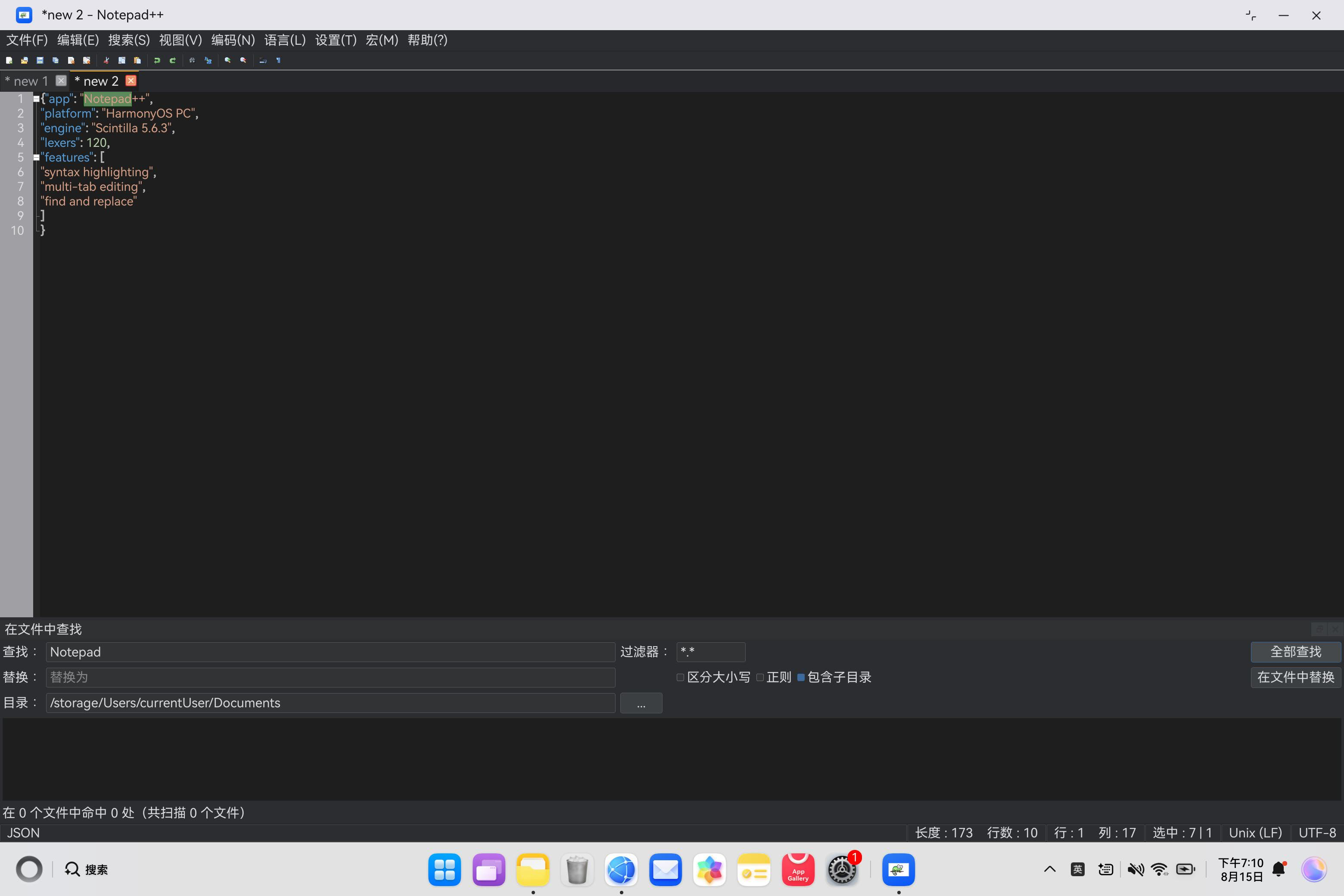Open the Mail app in dock
Screen dimensions: 1344x896
(665, 870)
